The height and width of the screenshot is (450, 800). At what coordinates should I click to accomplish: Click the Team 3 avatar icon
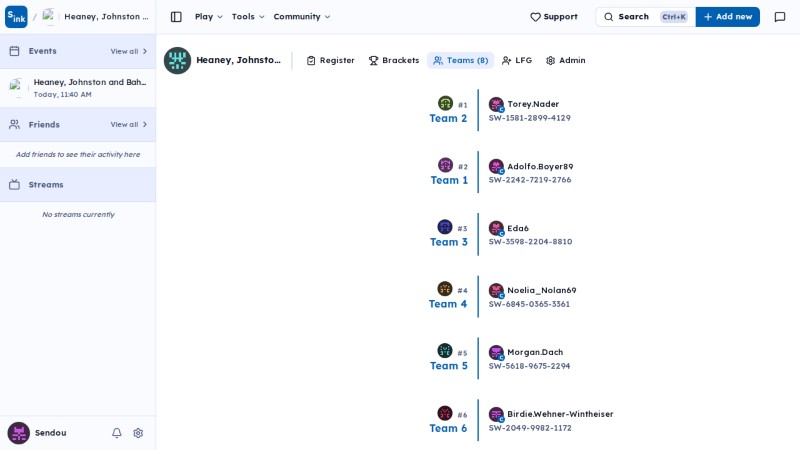click(445, 227)
